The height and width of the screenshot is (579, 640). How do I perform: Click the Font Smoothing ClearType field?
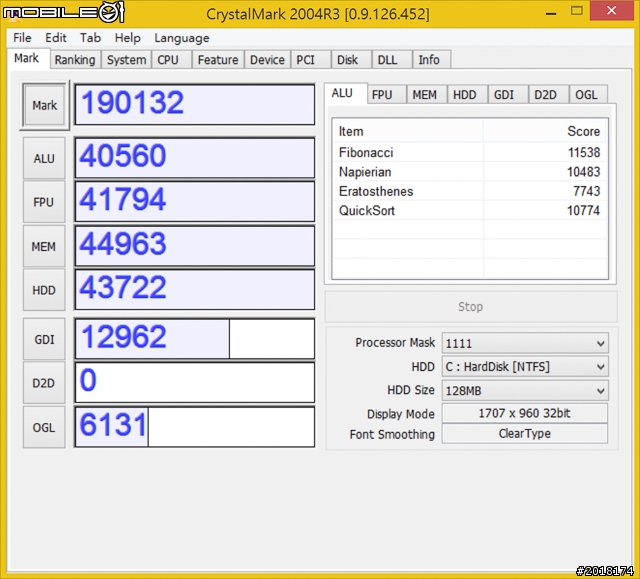pyautogui.click(x=525, y=433)
